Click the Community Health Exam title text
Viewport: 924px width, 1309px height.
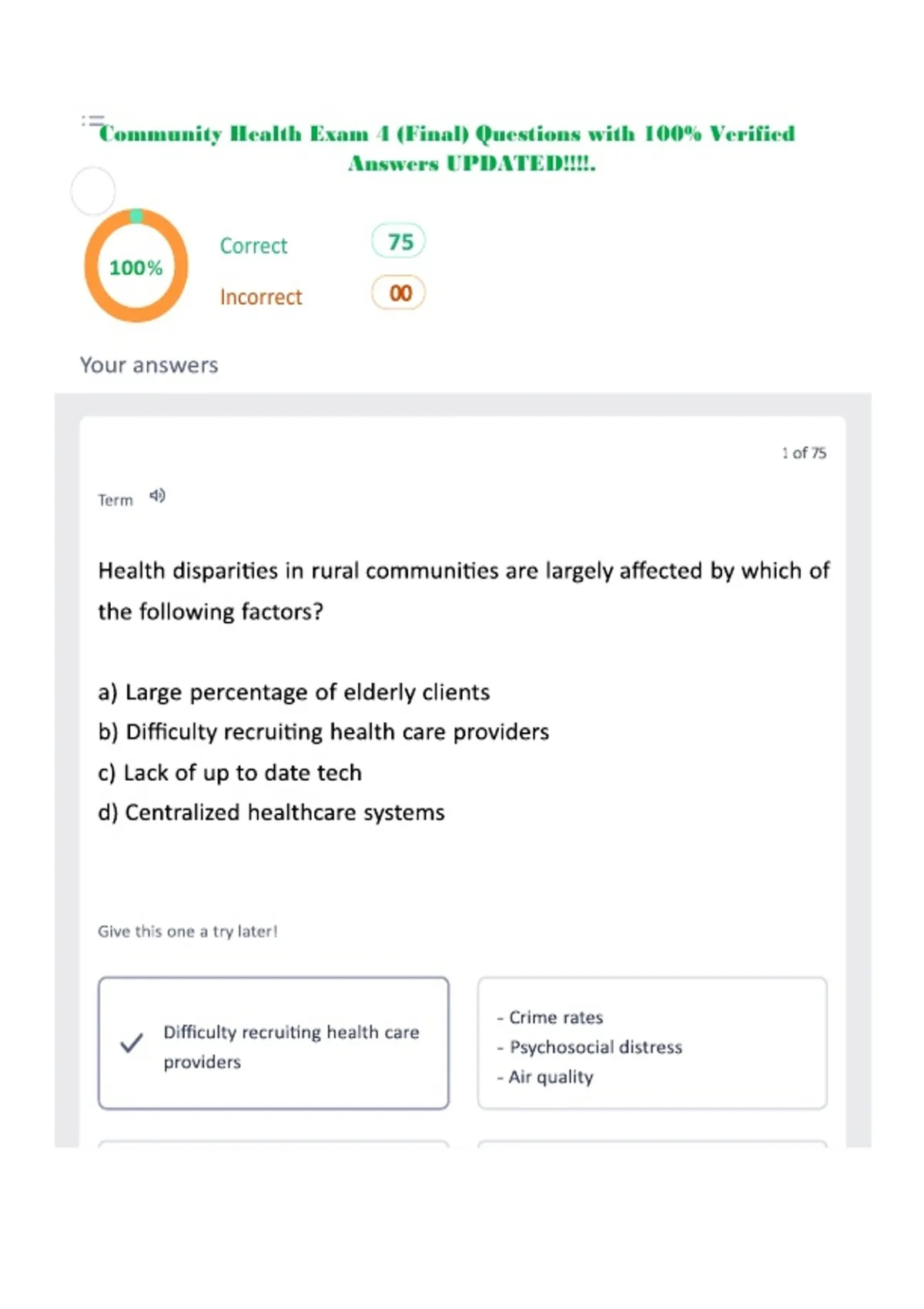[x=447, y=148]
